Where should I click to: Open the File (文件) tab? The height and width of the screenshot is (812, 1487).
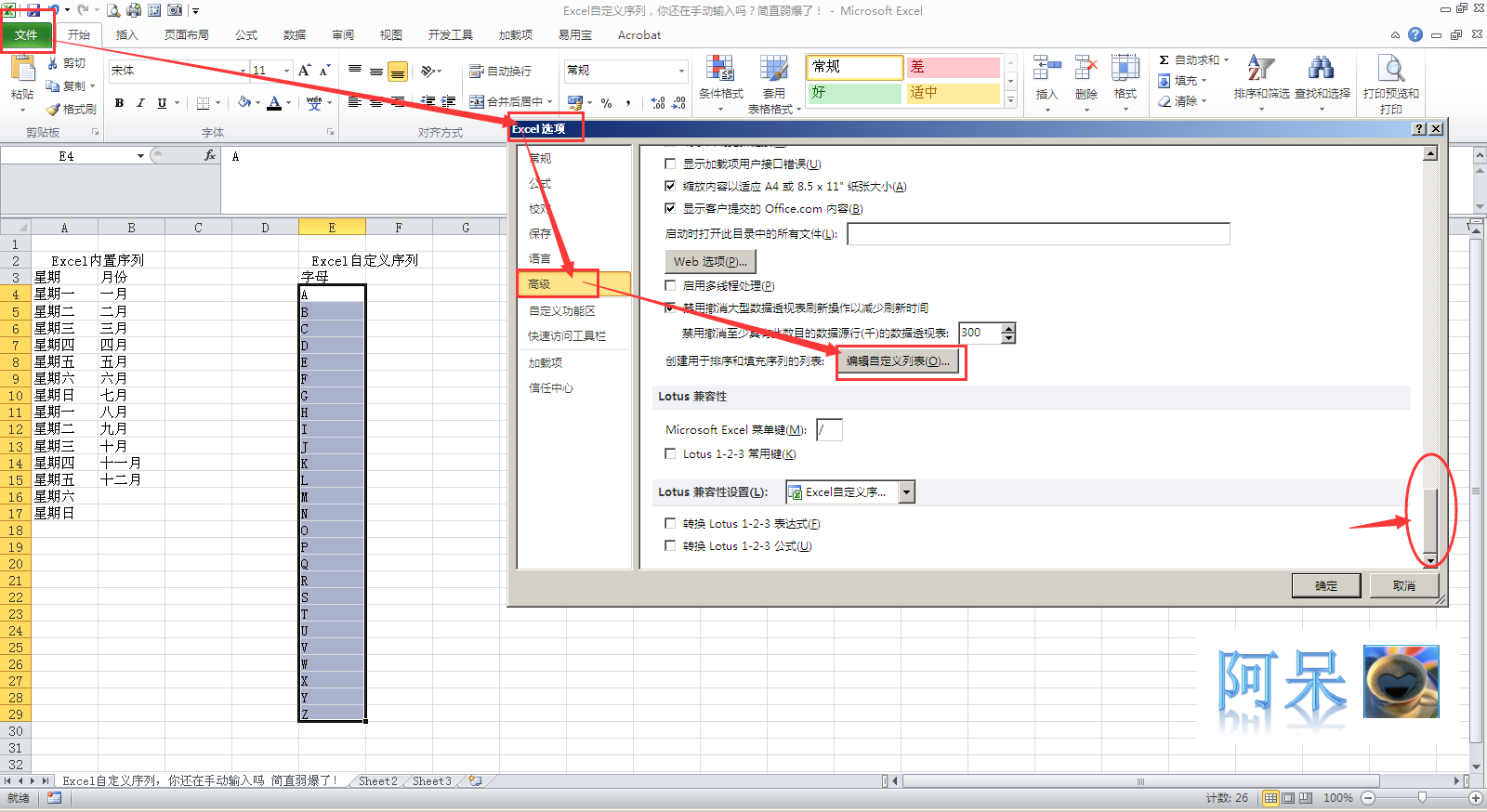tap(26, 35)
